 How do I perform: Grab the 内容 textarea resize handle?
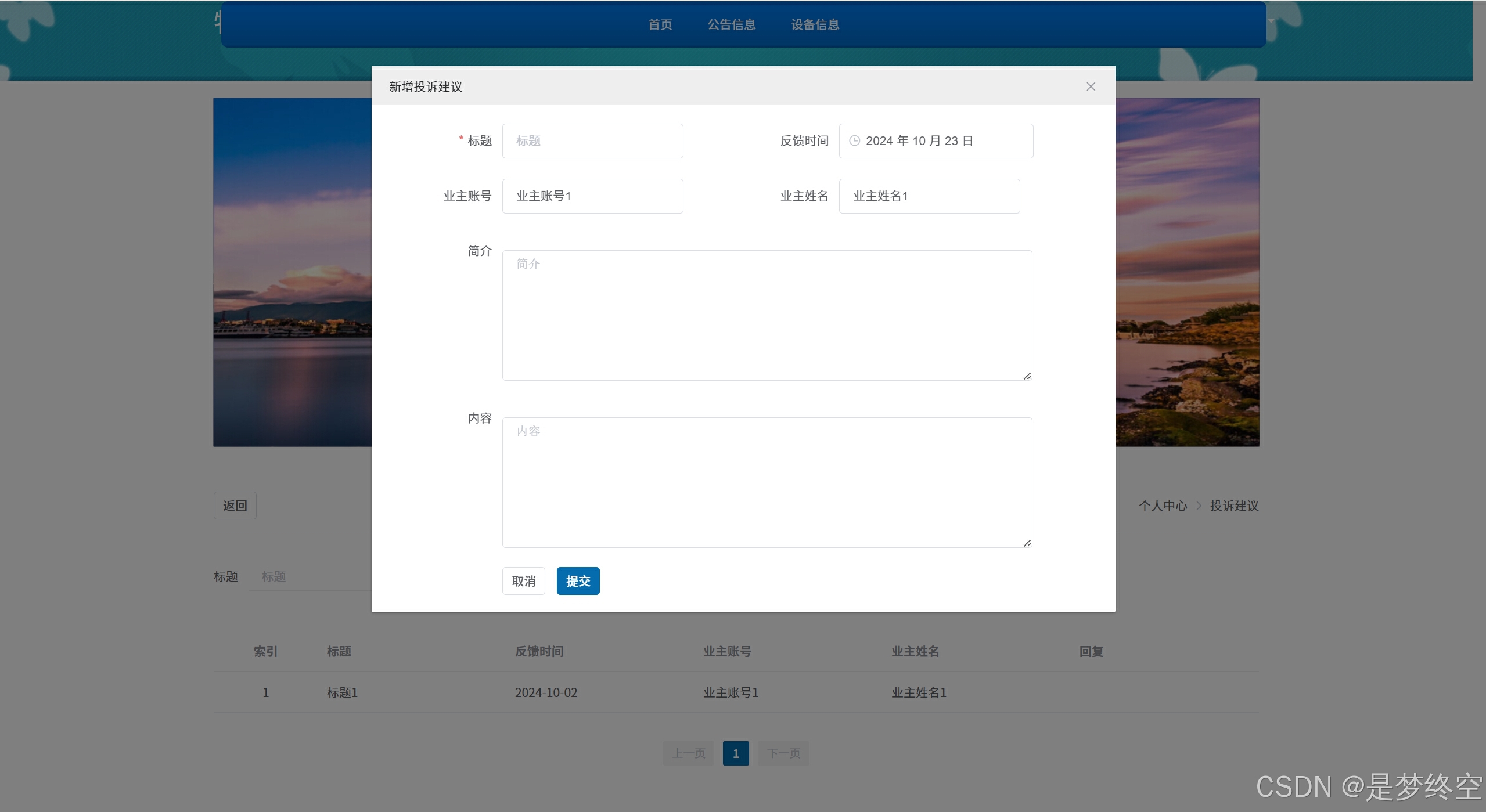[x=1027, y=543]
